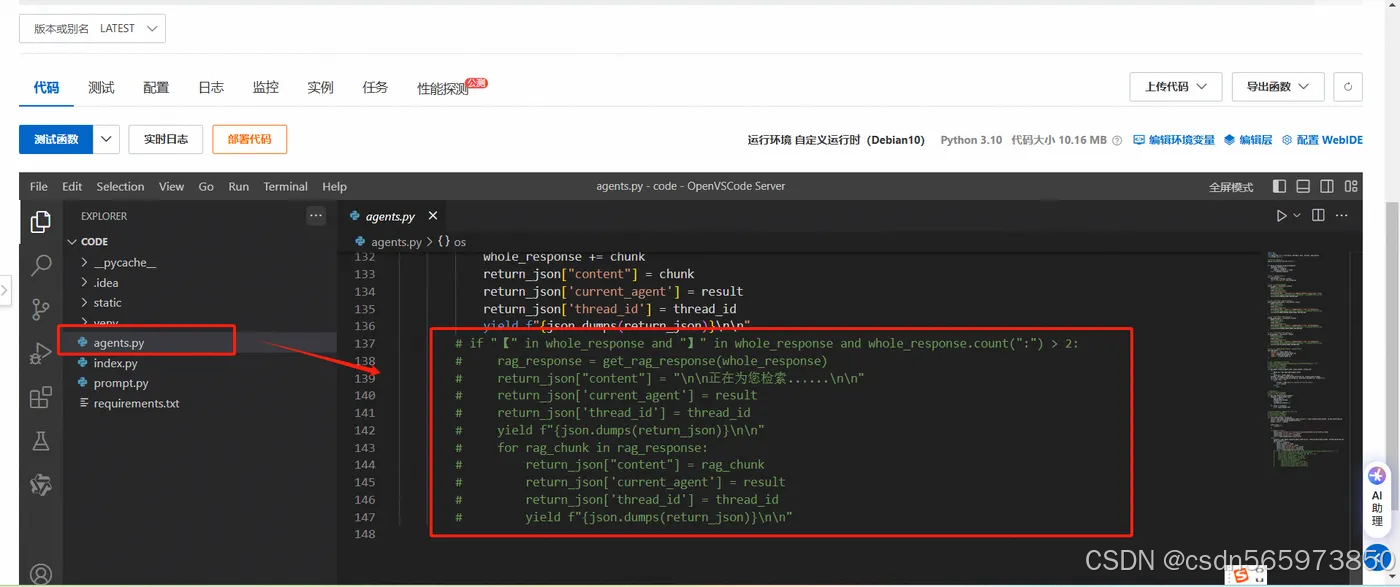The width and height of the screenshot is (1400, 587).
Task: Open the dropdown arrow next to 测试函数
Action: (x=107, y=139)
